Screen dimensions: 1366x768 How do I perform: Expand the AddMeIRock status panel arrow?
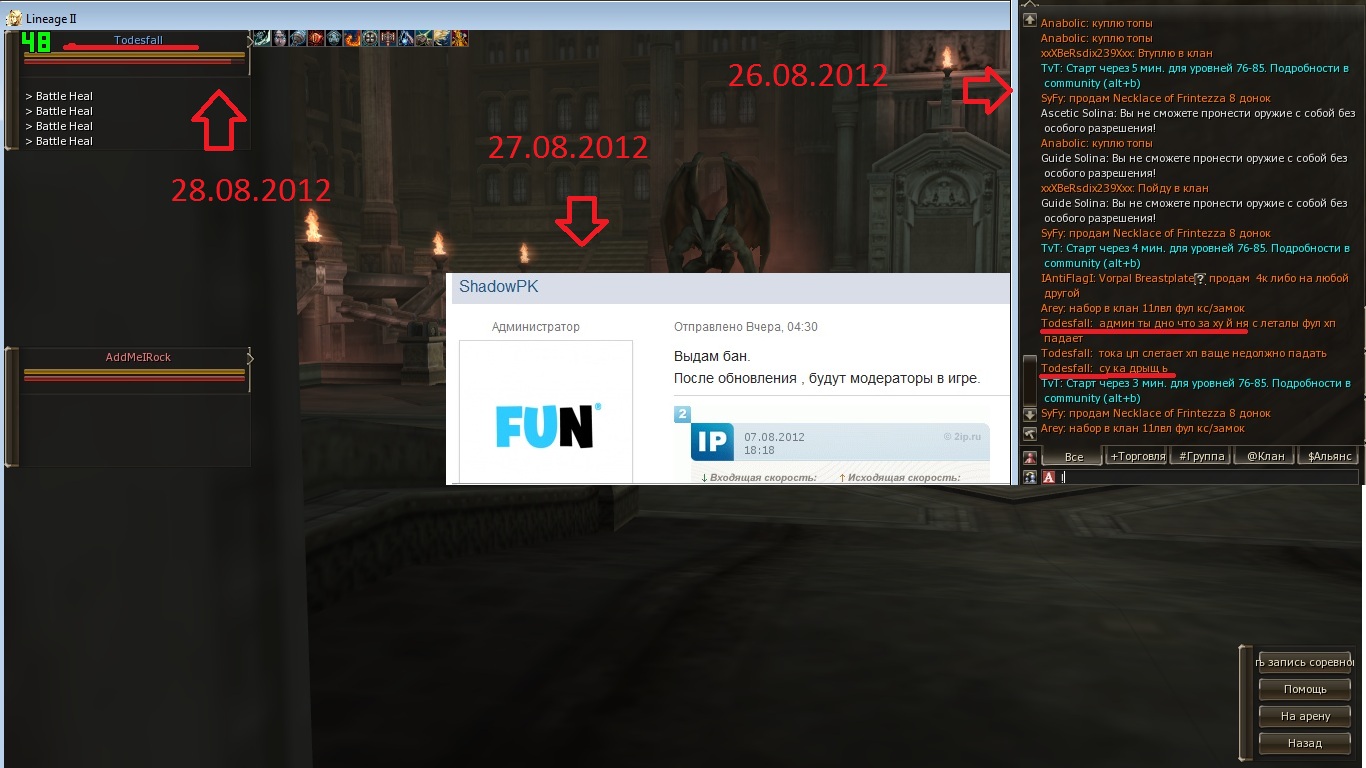[249, 357]
